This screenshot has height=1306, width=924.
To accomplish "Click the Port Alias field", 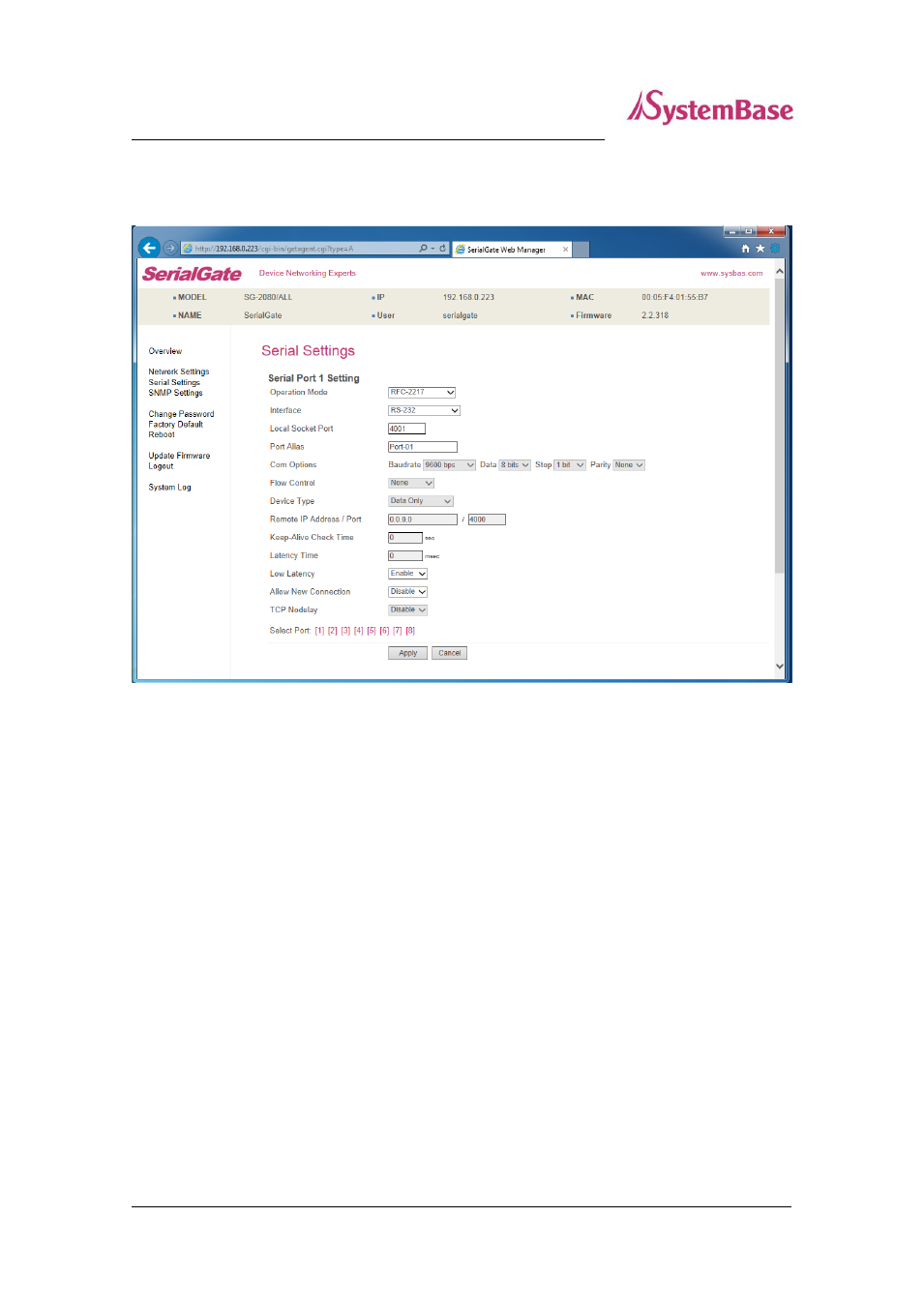I will [x=422, y=447].
